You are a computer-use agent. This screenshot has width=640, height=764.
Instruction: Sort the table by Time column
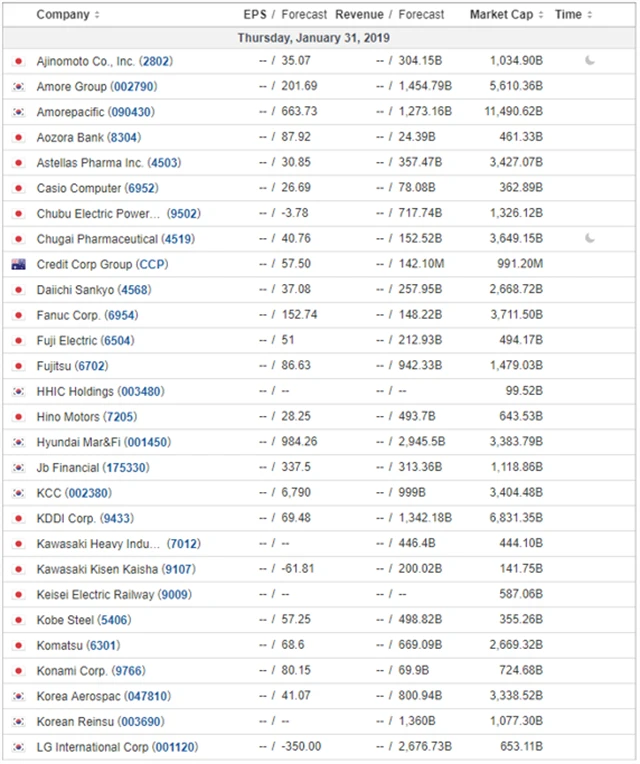coord(573,15)
